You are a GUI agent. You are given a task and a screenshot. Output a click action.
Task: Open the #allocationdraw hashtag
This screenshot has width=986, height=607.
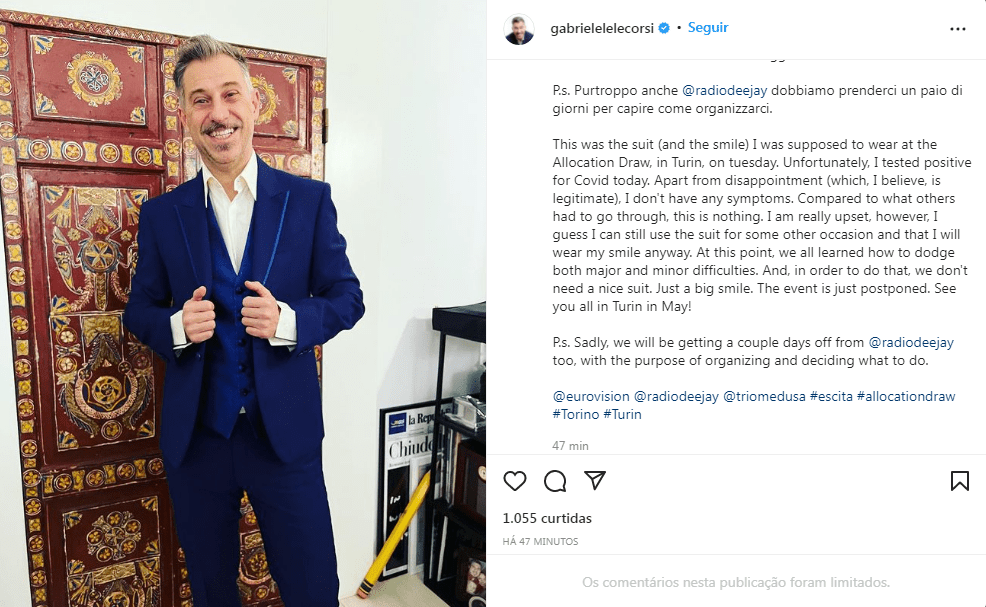click(906, 396)
